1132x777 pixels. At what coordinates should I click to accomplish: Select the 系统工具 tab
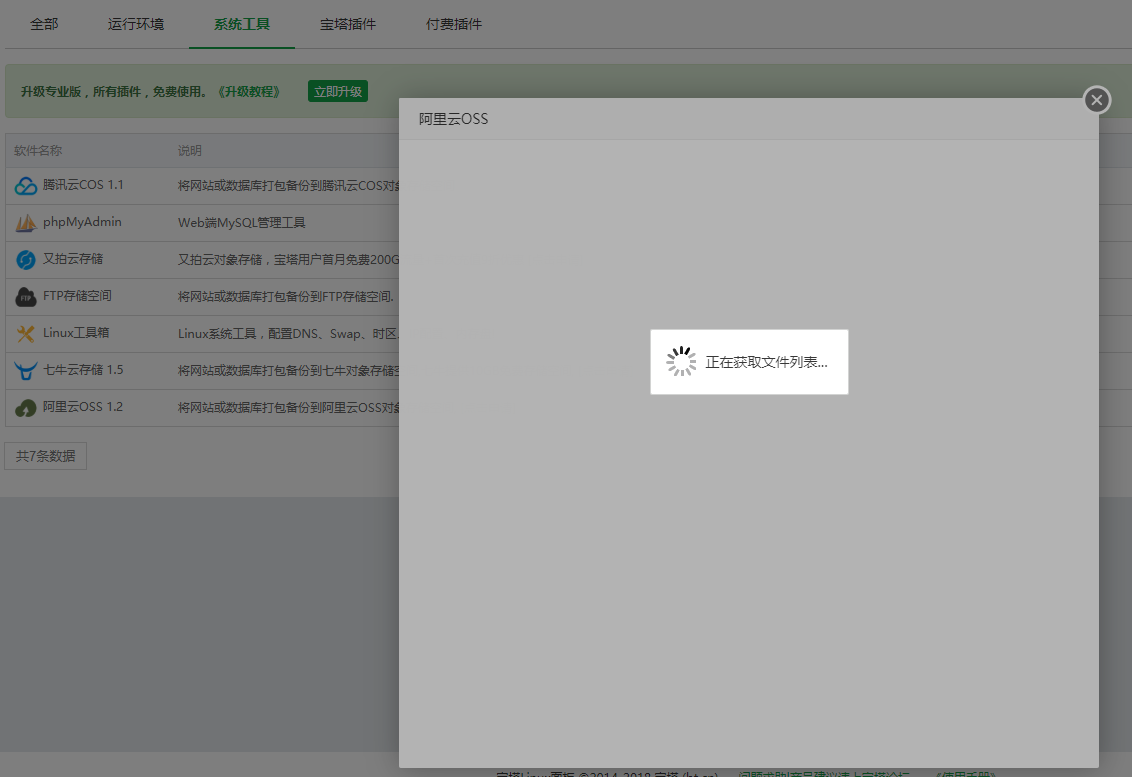tap(242, 25)
